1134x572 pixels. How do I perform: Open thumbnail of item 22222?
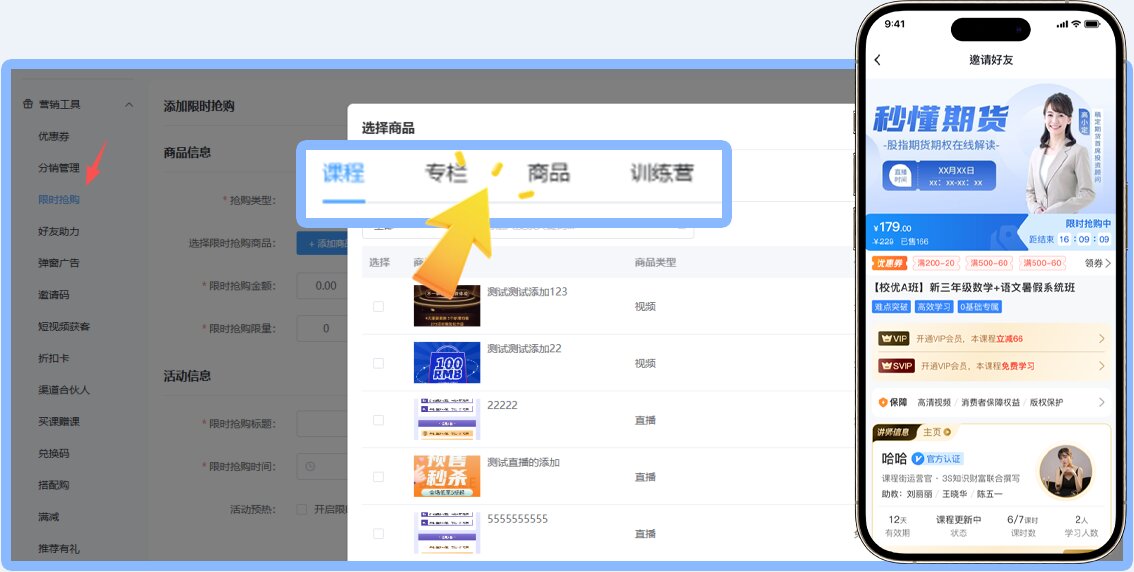(446, 419)
